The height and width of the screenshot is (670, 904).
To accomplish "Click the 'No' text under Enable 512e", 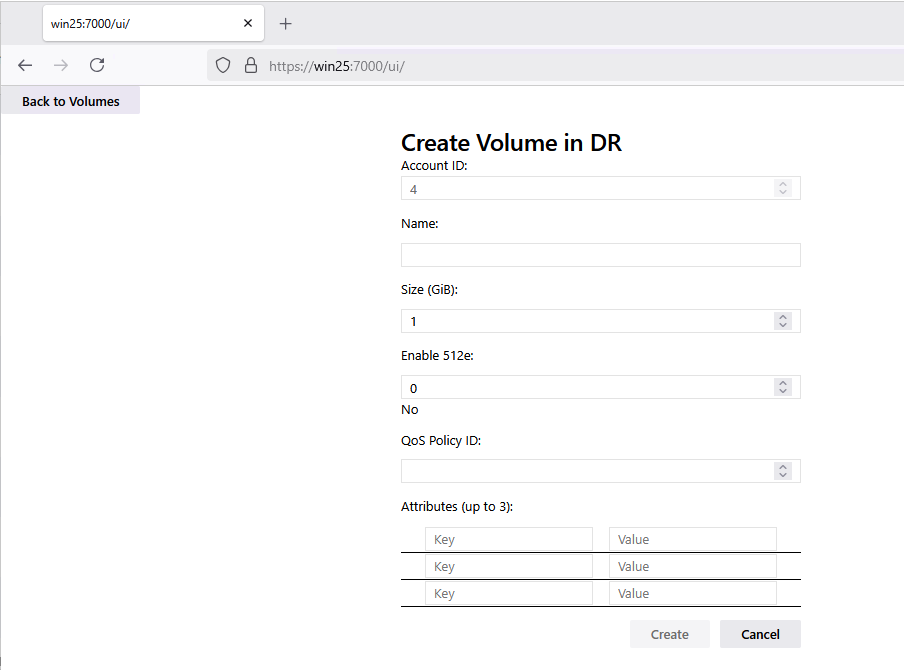I will pyautogui.click(x=409, y=410).
